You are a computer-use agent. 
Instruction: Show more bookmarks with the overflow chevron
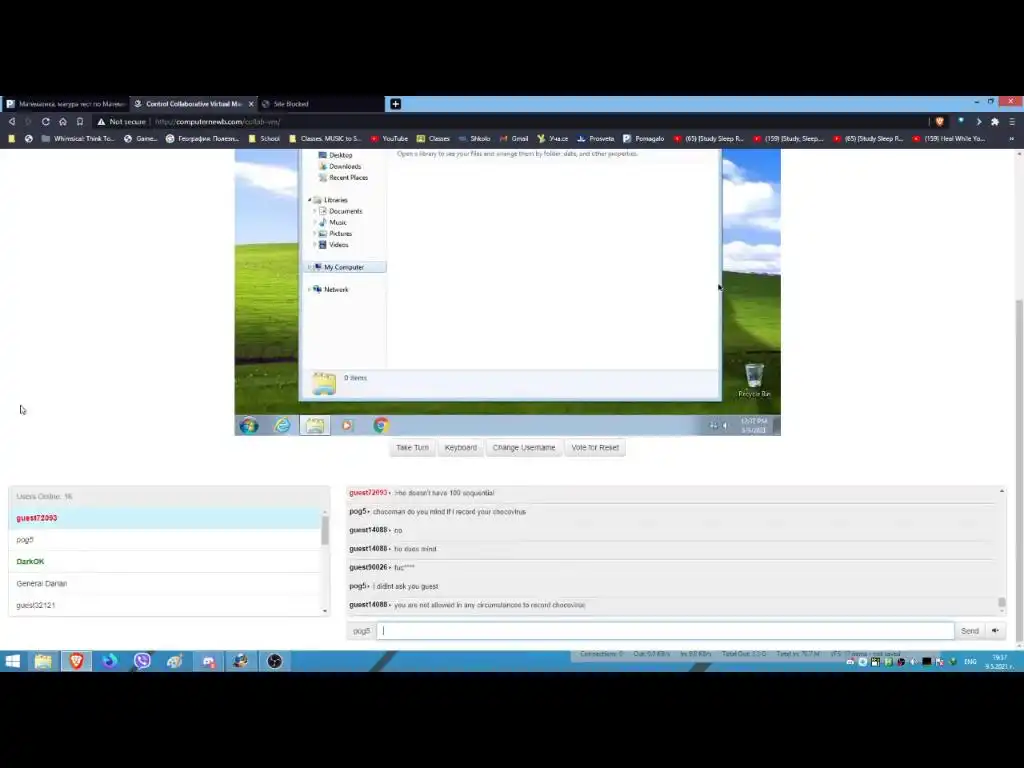tap(1012, 138)
